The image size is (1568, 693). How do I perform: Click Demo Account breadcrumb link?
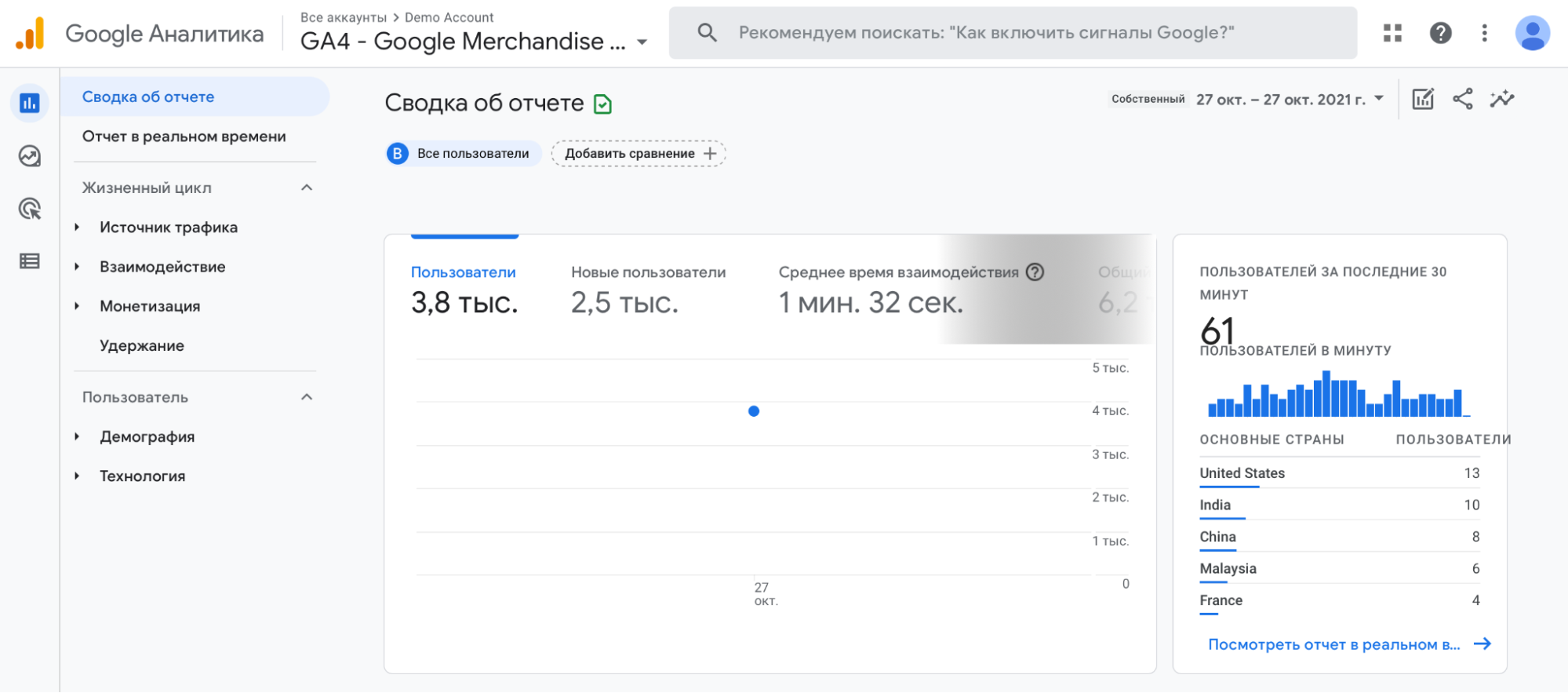point(449,17)
